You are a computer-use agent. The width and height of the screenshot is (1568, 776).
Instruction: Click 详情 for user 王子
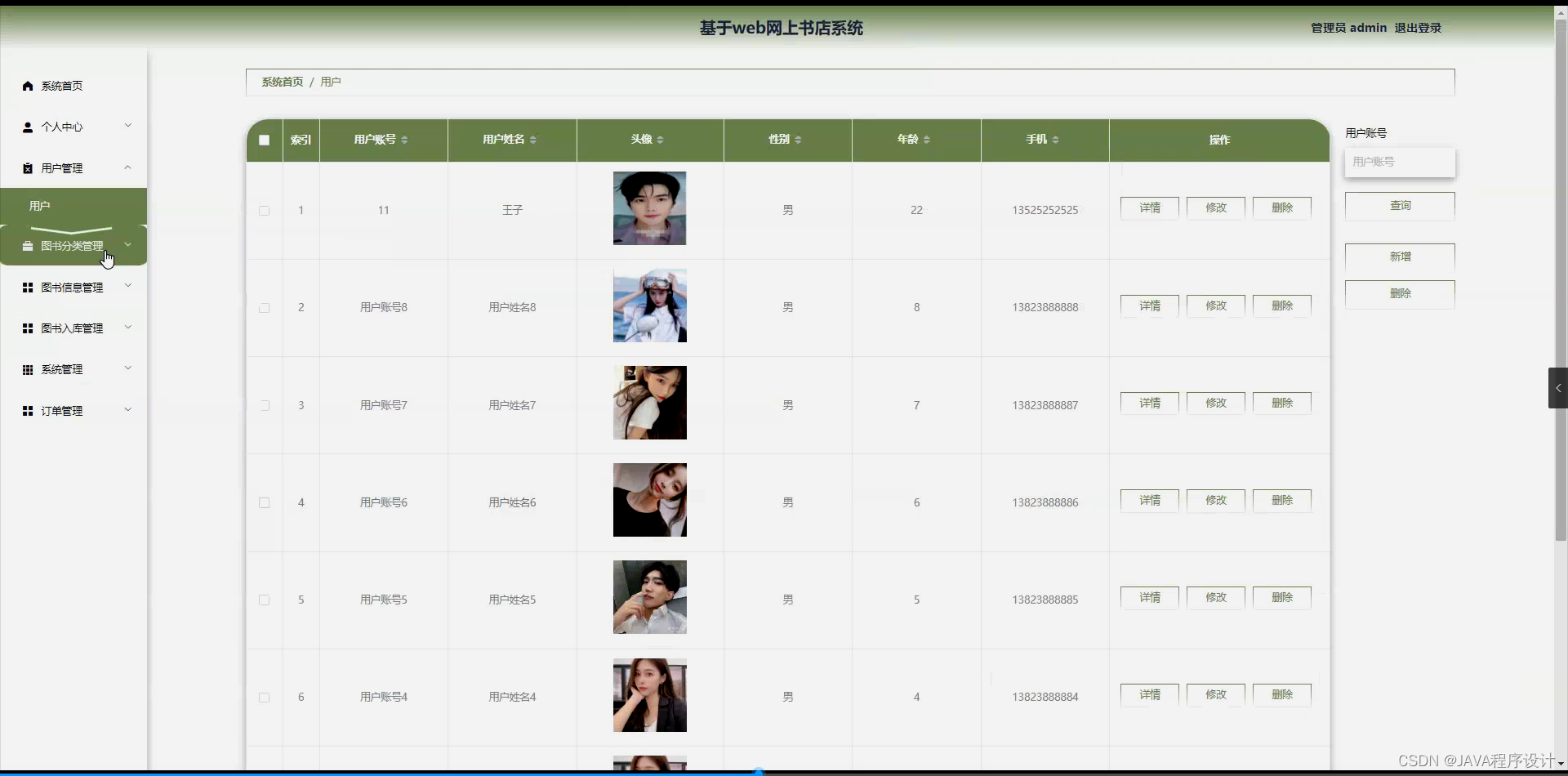1150,208
